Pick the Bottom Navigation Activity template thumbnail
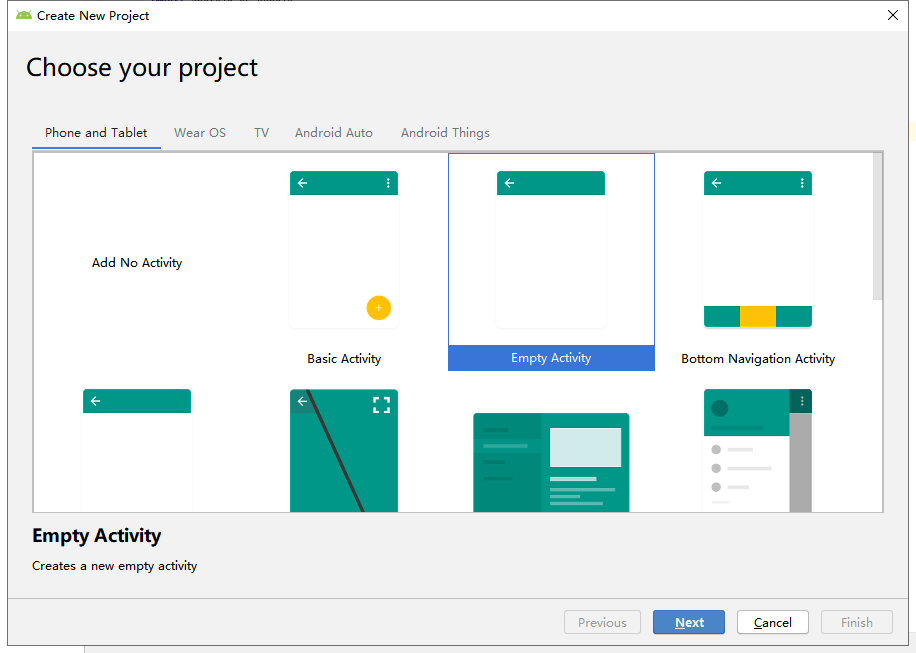The height and width of the screenshot is (653, 916). [758, 249]
